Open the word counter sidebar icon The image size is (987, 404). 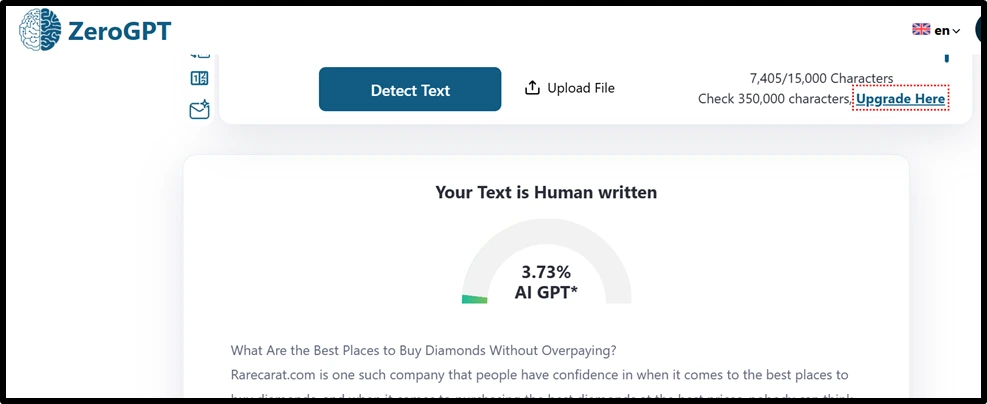coord(199,79)
